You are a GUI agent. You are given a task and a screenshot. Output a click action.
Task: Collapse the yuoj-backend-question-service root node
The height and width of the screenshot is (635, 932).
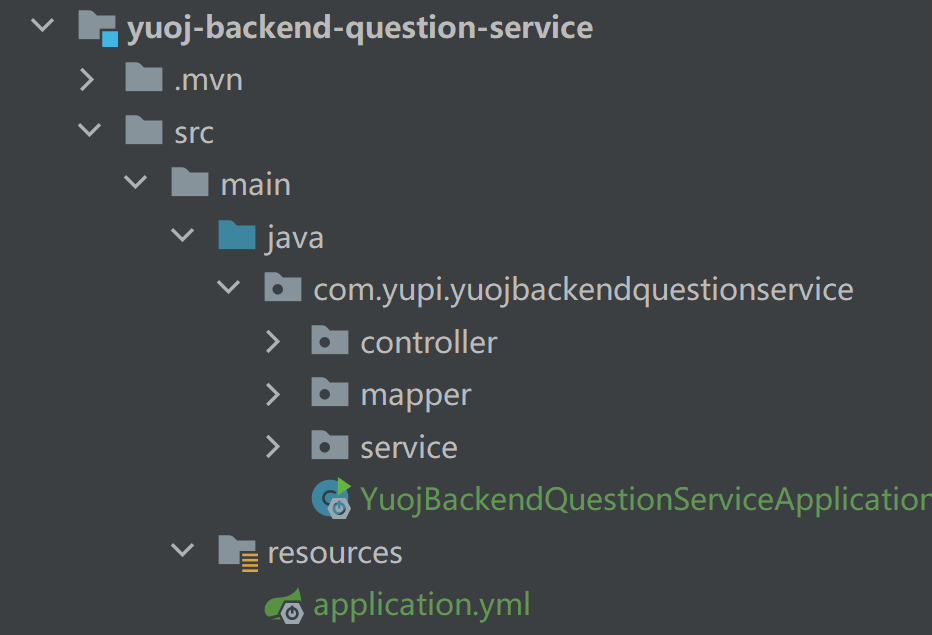coord(42,27)
